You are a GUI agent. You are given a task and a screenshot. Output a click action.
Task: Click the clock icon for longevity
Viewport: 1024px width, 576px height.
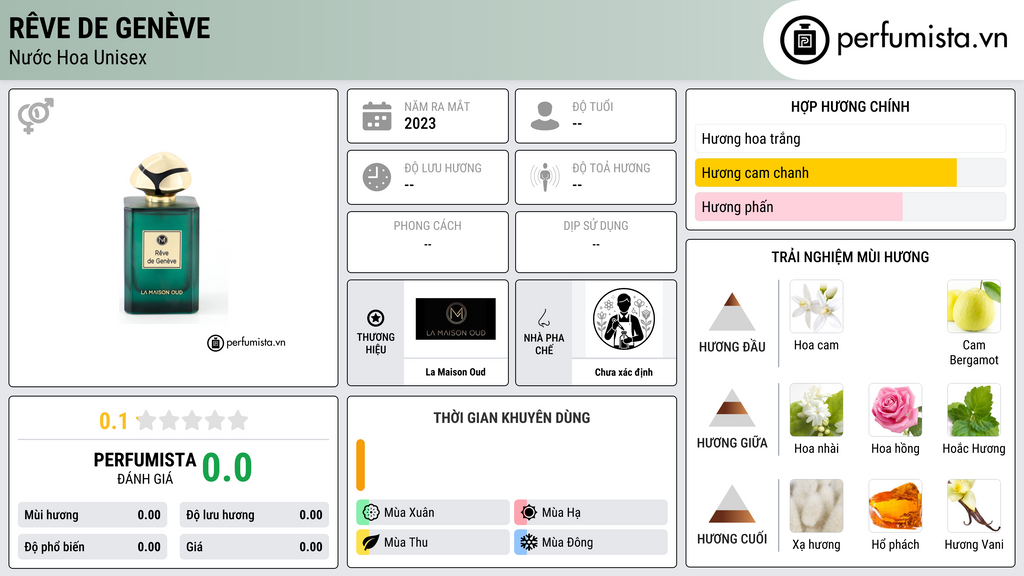pyautogui.click(x=377, y=177)
